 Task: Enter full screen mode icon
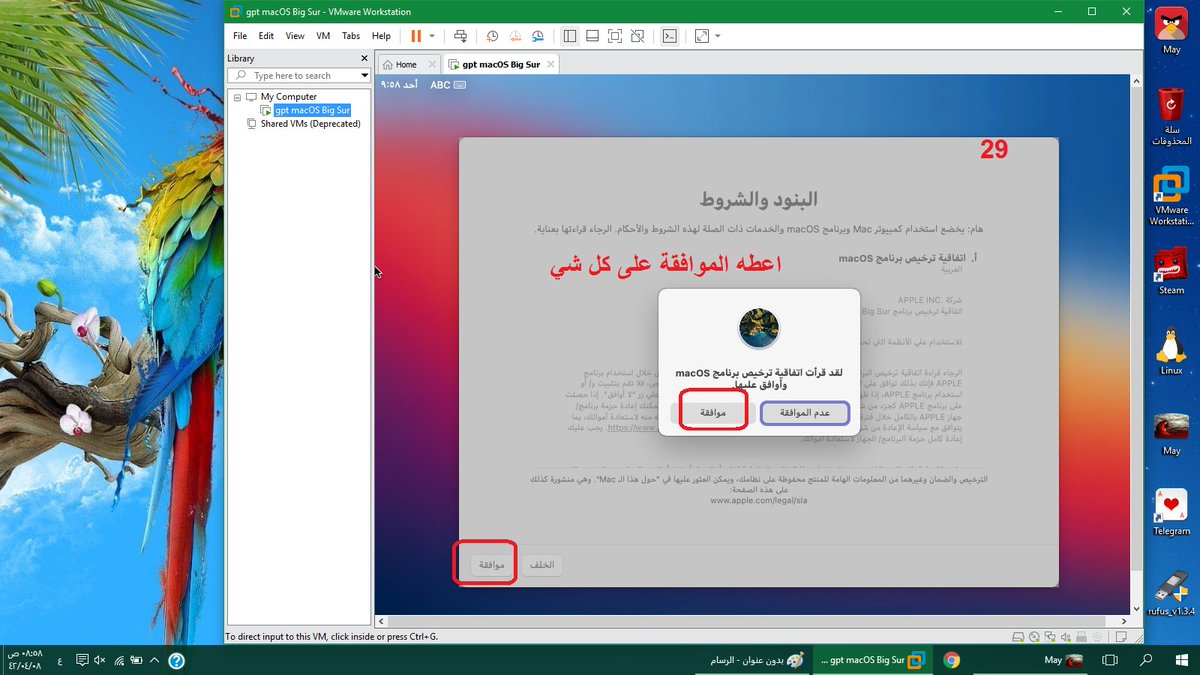tap(614, 36)
